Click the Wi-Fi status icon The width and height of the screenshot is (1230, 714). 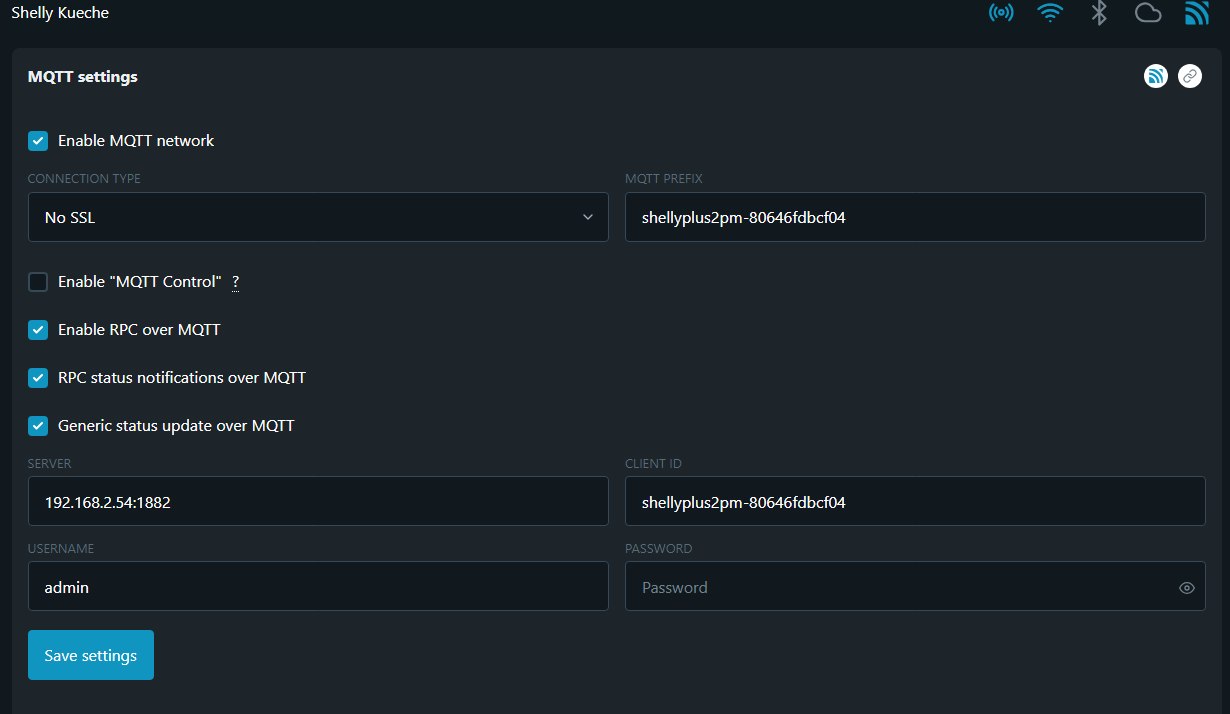pos(1050,13)
